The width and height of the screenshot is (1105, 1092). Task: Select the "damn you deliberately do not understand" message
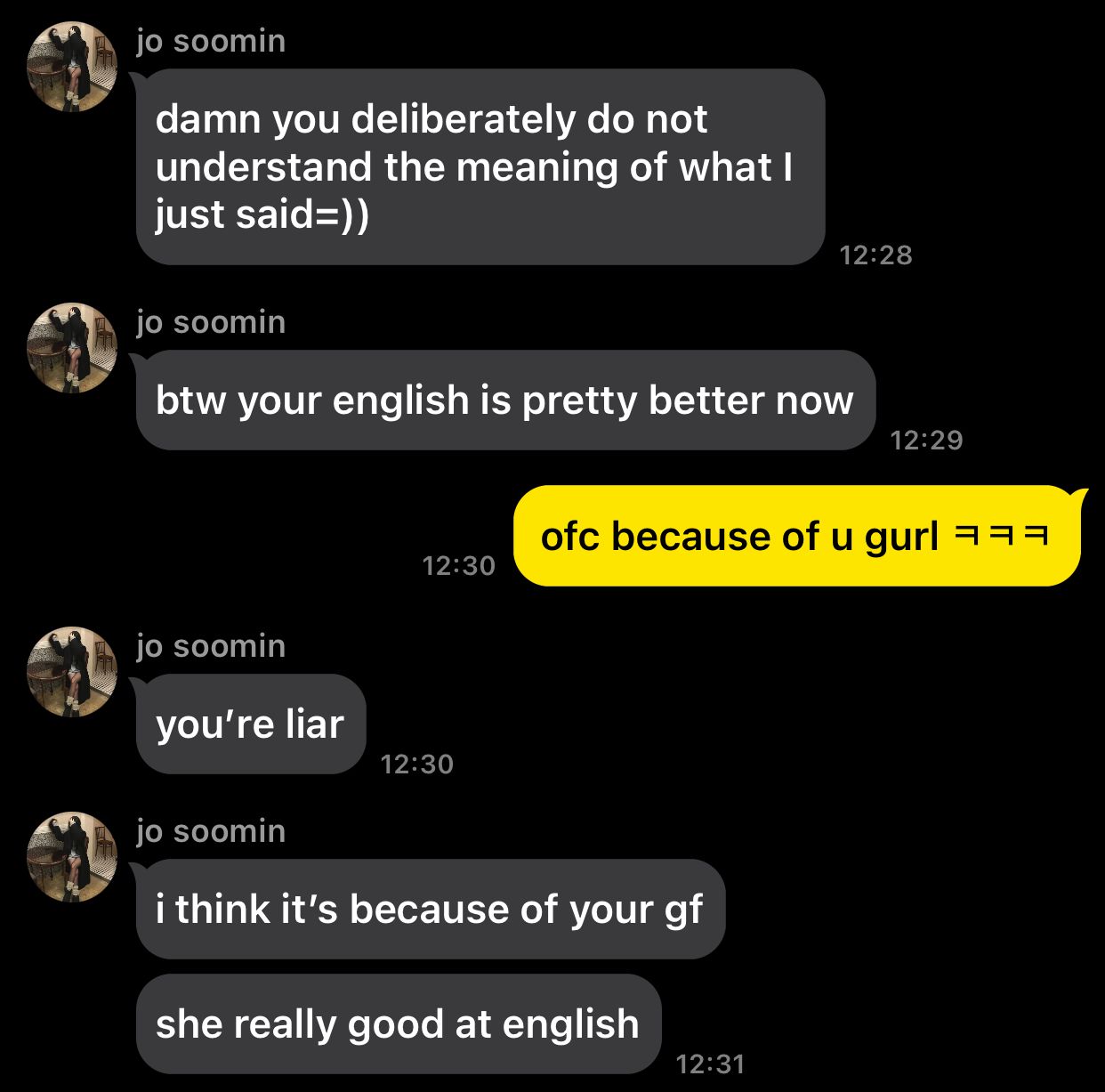pos(480,166)
